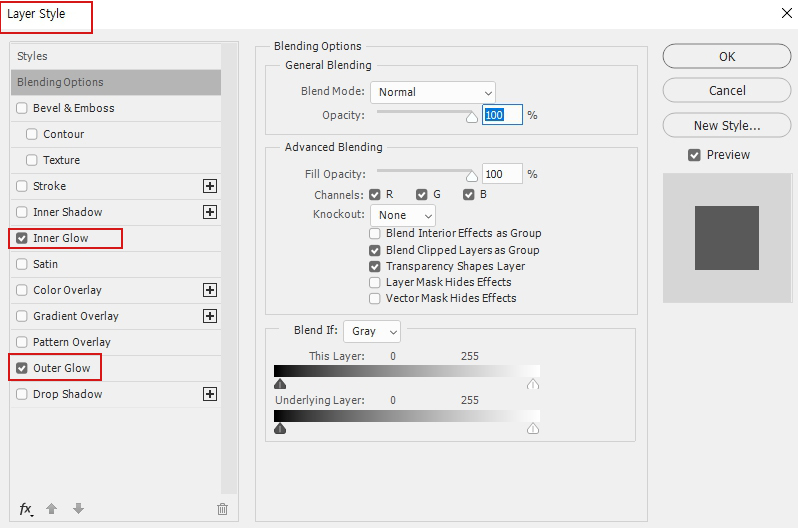Enable the Color Overlay checkbox
Viewport: 798px width, 528px height.
21,290
